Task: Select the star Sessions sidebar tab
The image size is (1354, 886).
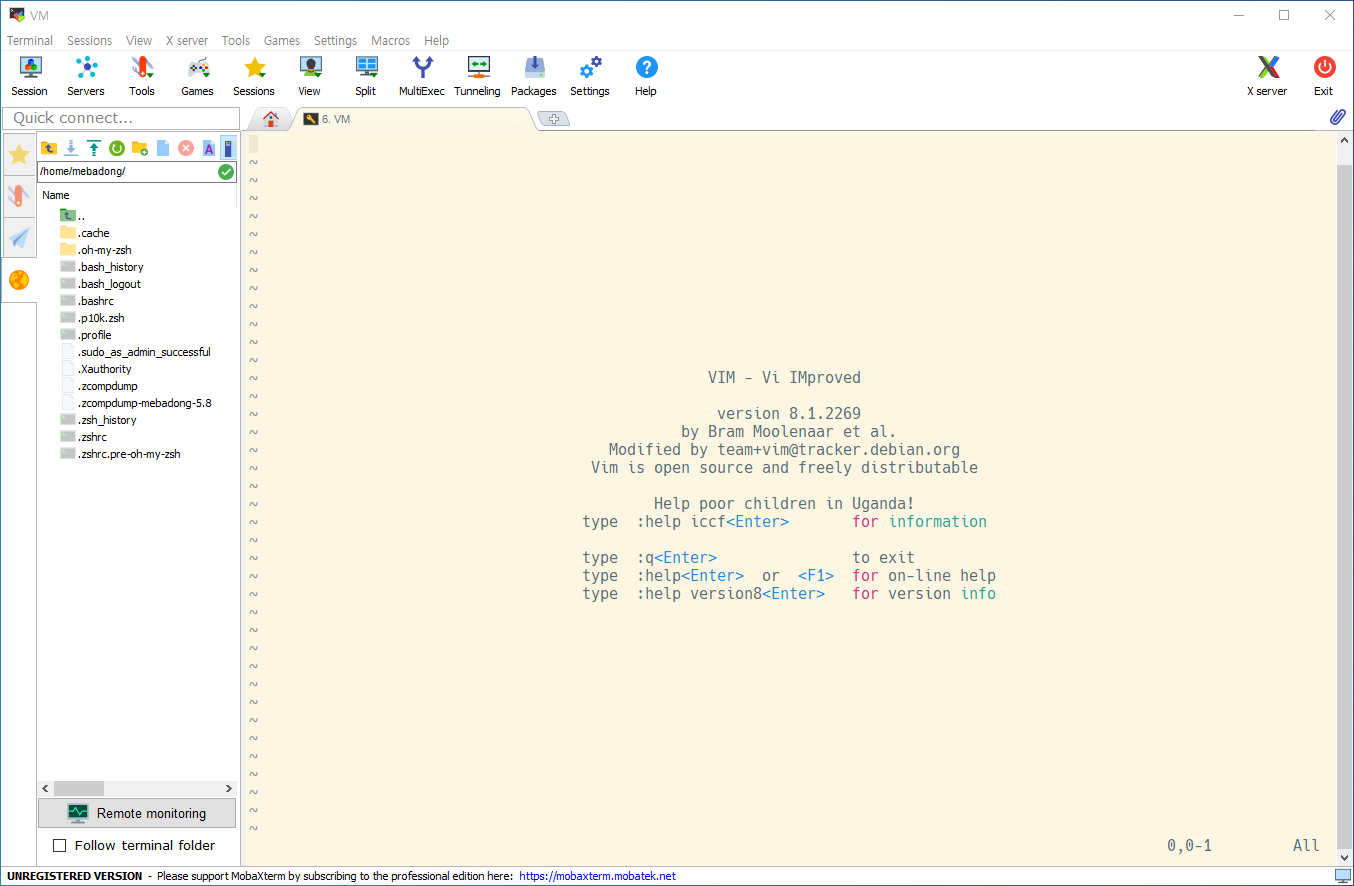Action: (19, 154)
